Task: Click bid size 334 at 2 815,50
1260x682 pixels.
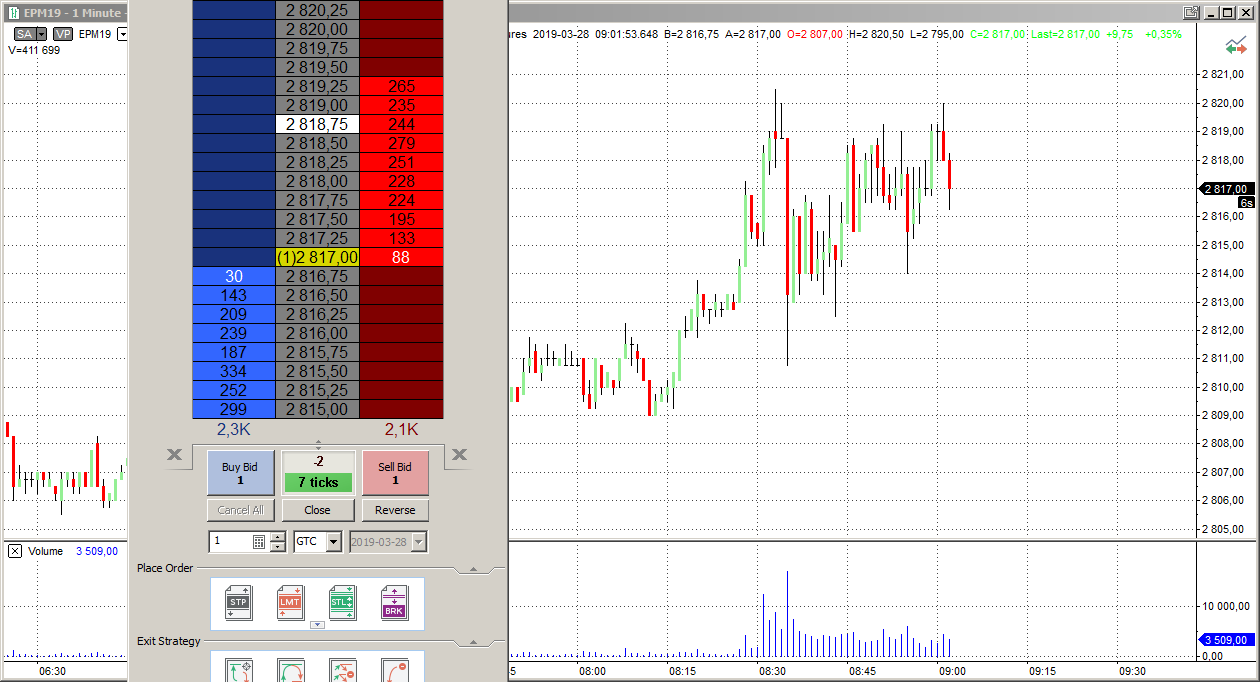Action: (x=234, y=371)
